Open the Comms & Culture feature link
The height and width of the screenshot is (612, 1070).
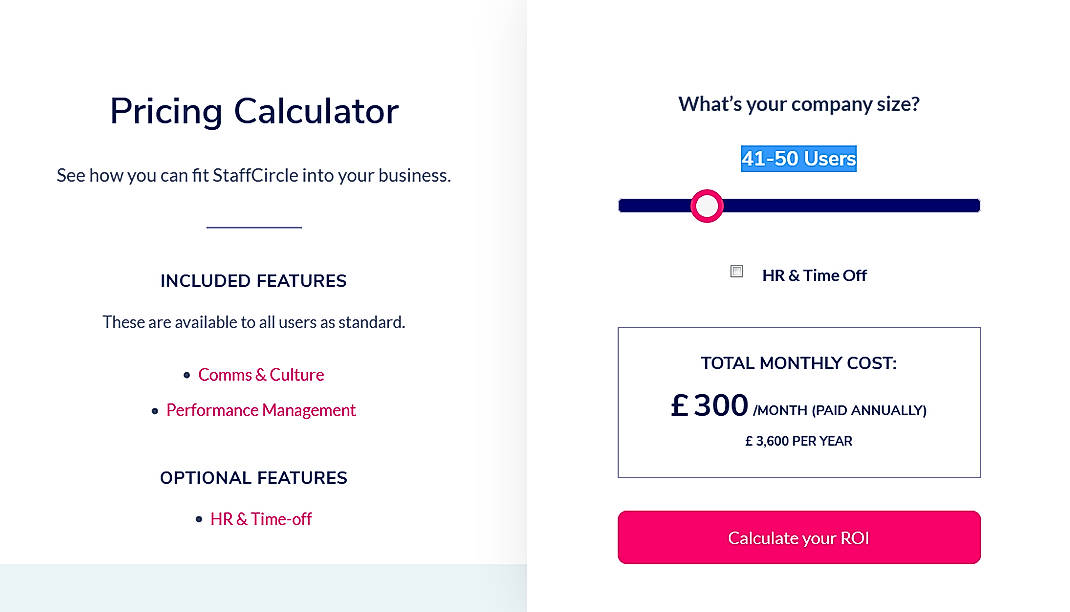pos(261,374)
